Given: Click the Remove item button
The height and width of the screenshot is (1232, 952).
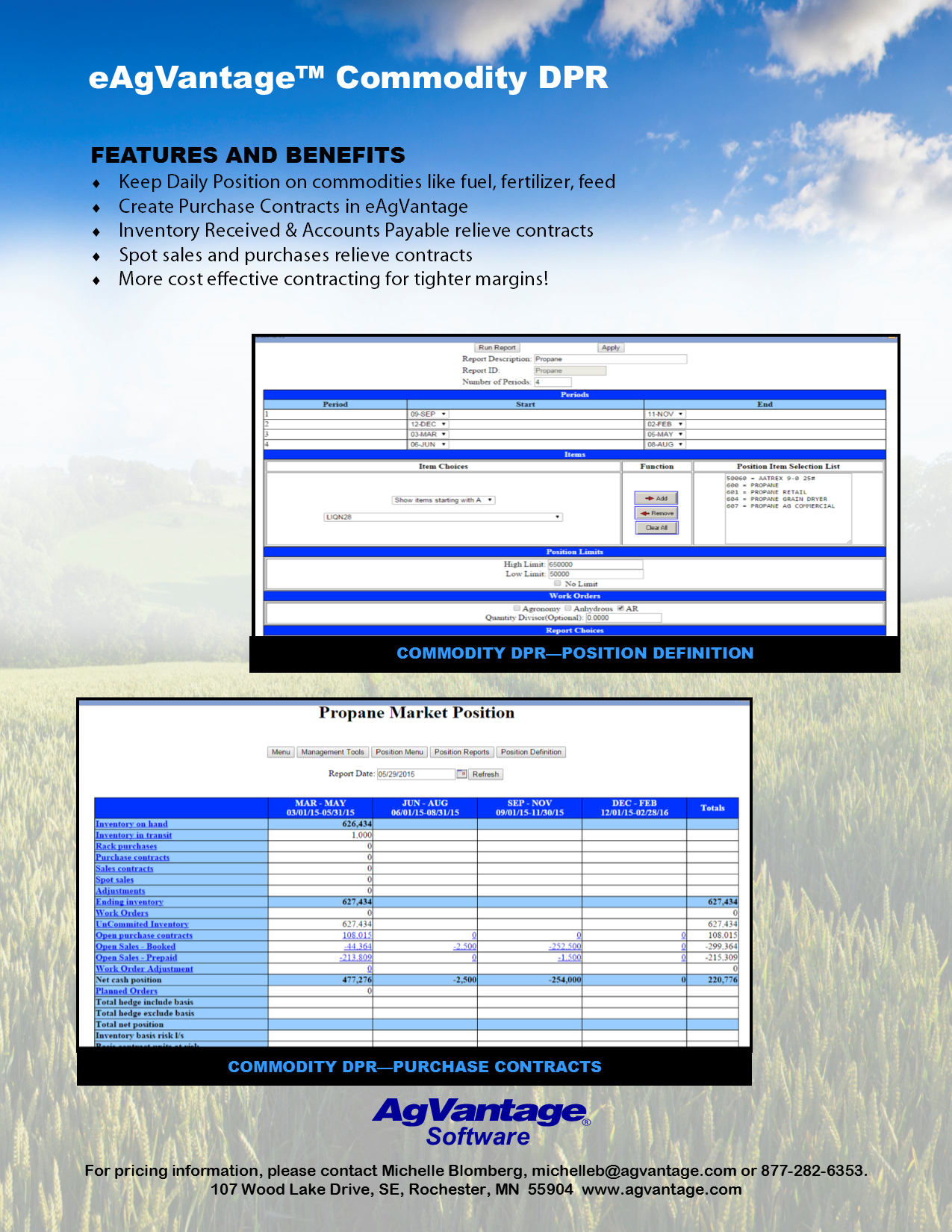Looking at the screenshot, I should tap(656, 513).
